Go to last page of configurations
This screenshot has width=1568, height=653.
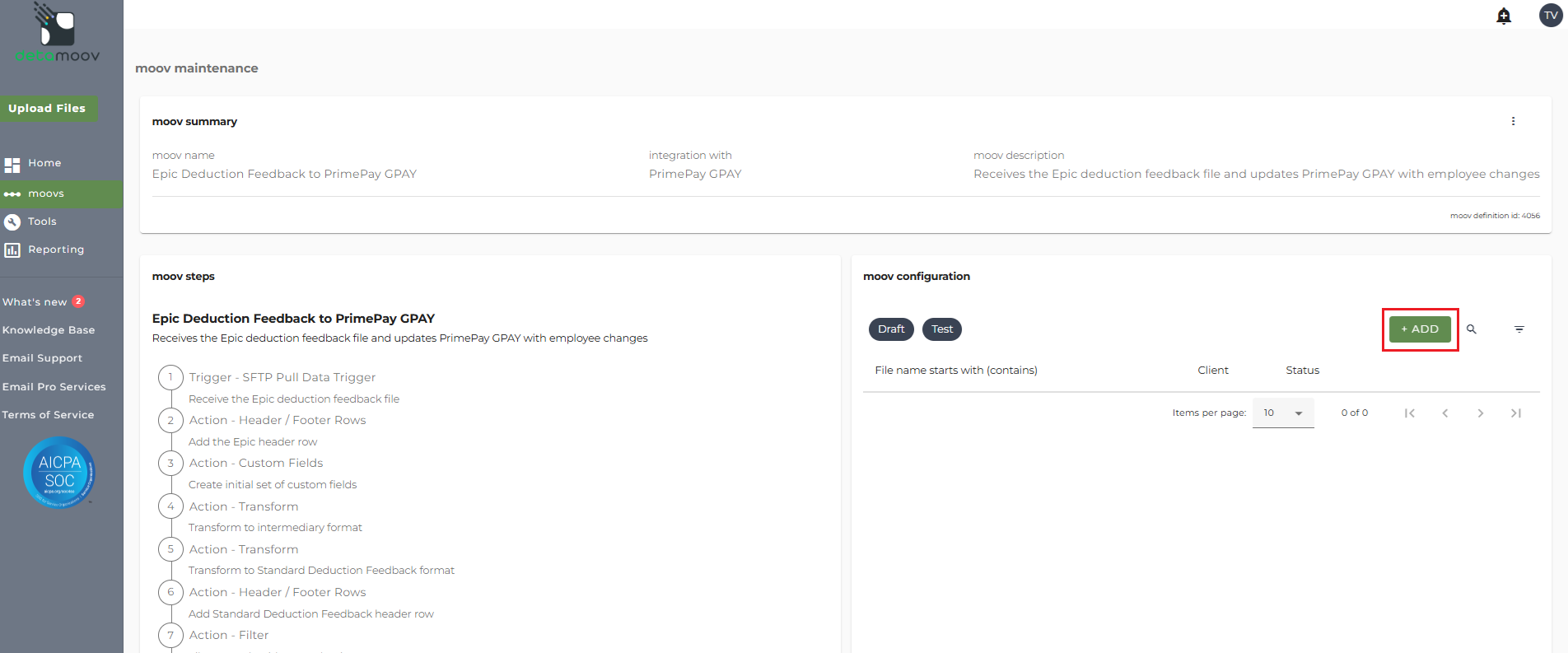pos(1516,413)
